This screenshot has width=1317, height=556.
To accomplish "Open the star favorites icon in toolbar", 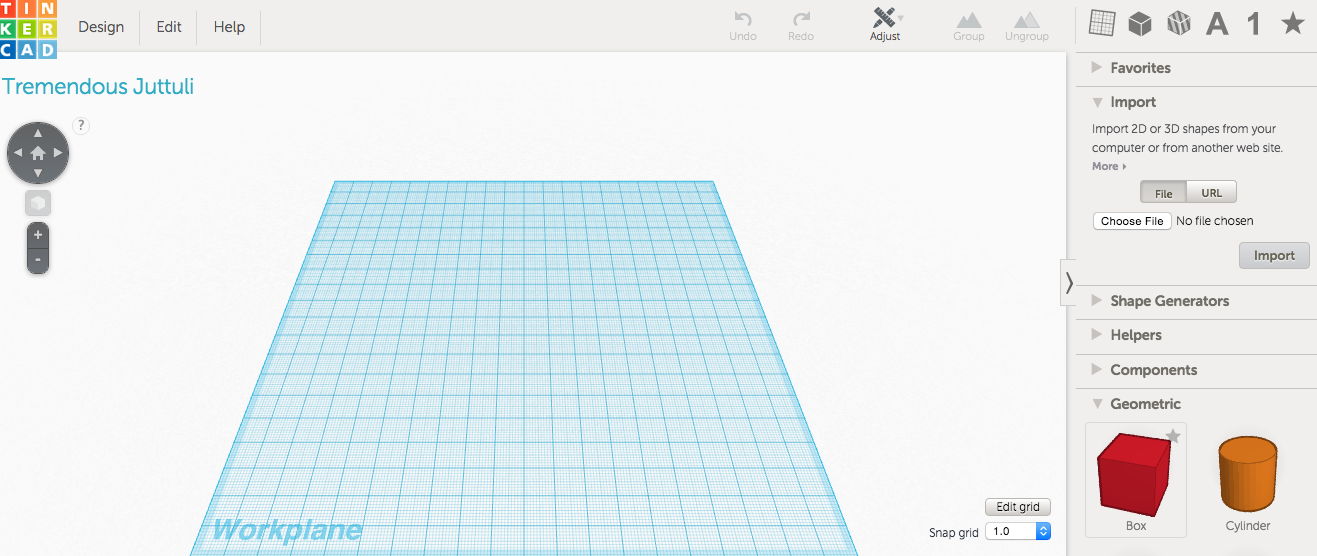I will coord(1293,23).
